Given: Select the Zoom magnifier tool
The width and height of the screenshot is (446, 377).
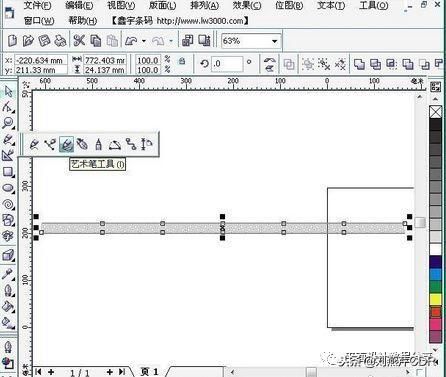Looking at the screenshot, I should 8,123.
